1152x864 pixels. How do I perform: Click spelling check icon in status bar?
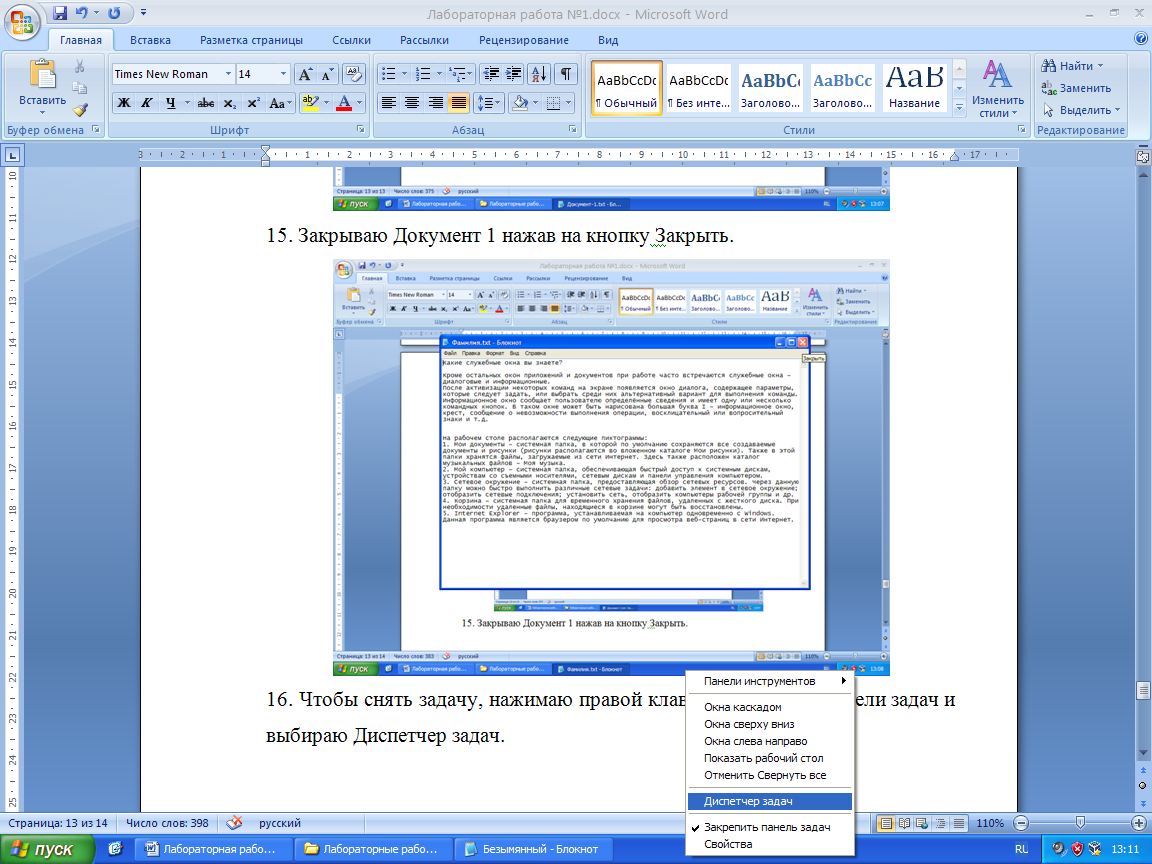point(234,823)
